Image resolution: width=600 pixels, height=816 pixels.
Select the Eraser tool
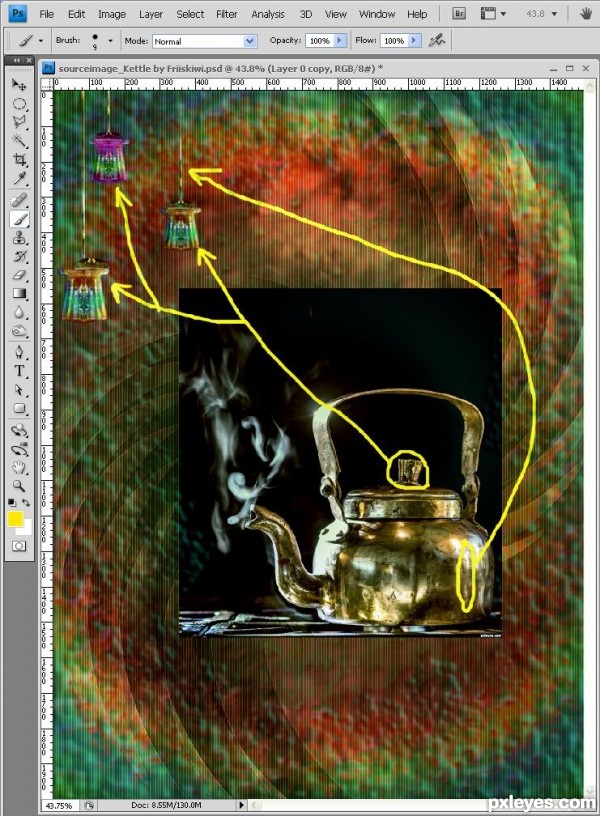pos(19,275)
